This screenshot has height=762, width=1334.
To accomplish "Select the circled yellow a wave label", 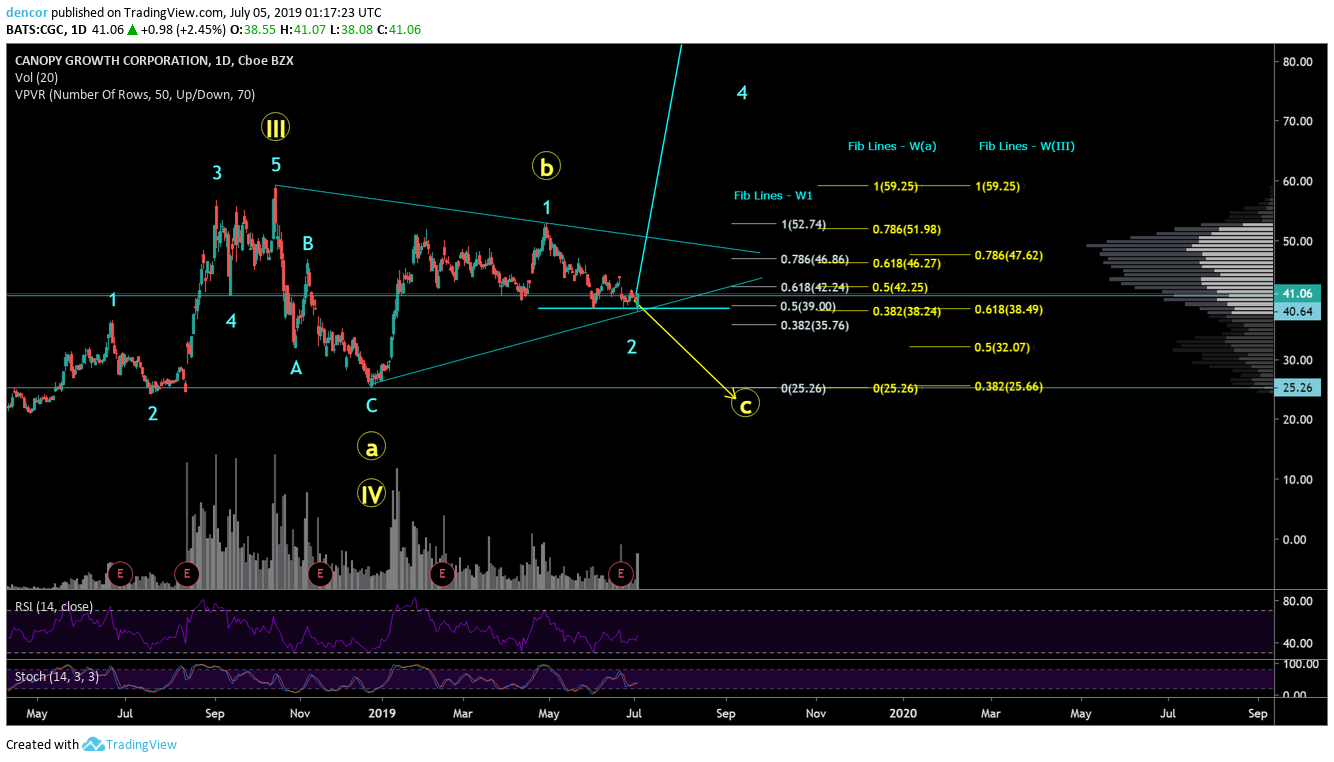I will pyautogui.click(x=372, y=448).
